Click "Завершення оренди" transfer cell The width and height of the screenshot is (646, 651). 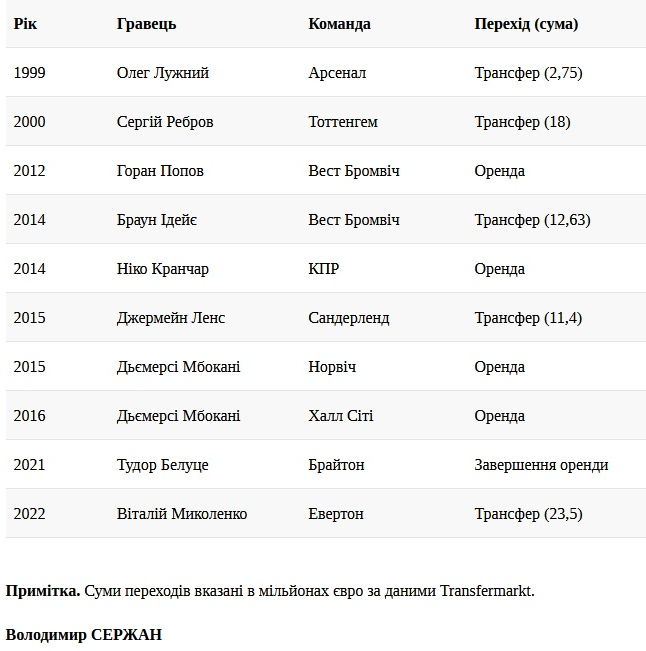[x=541, y=465]
